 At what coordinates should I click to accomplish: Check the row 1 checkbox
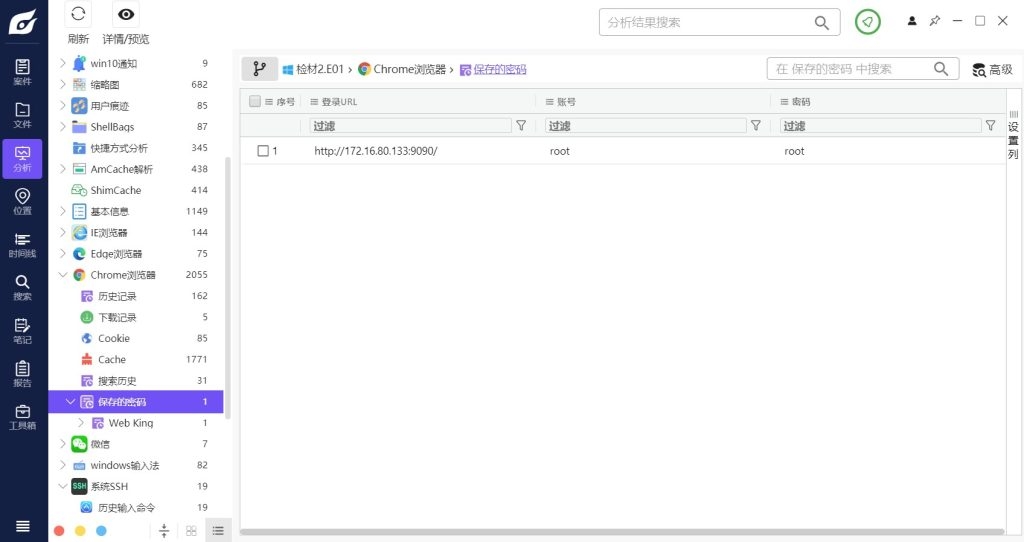tap(263, 151)
